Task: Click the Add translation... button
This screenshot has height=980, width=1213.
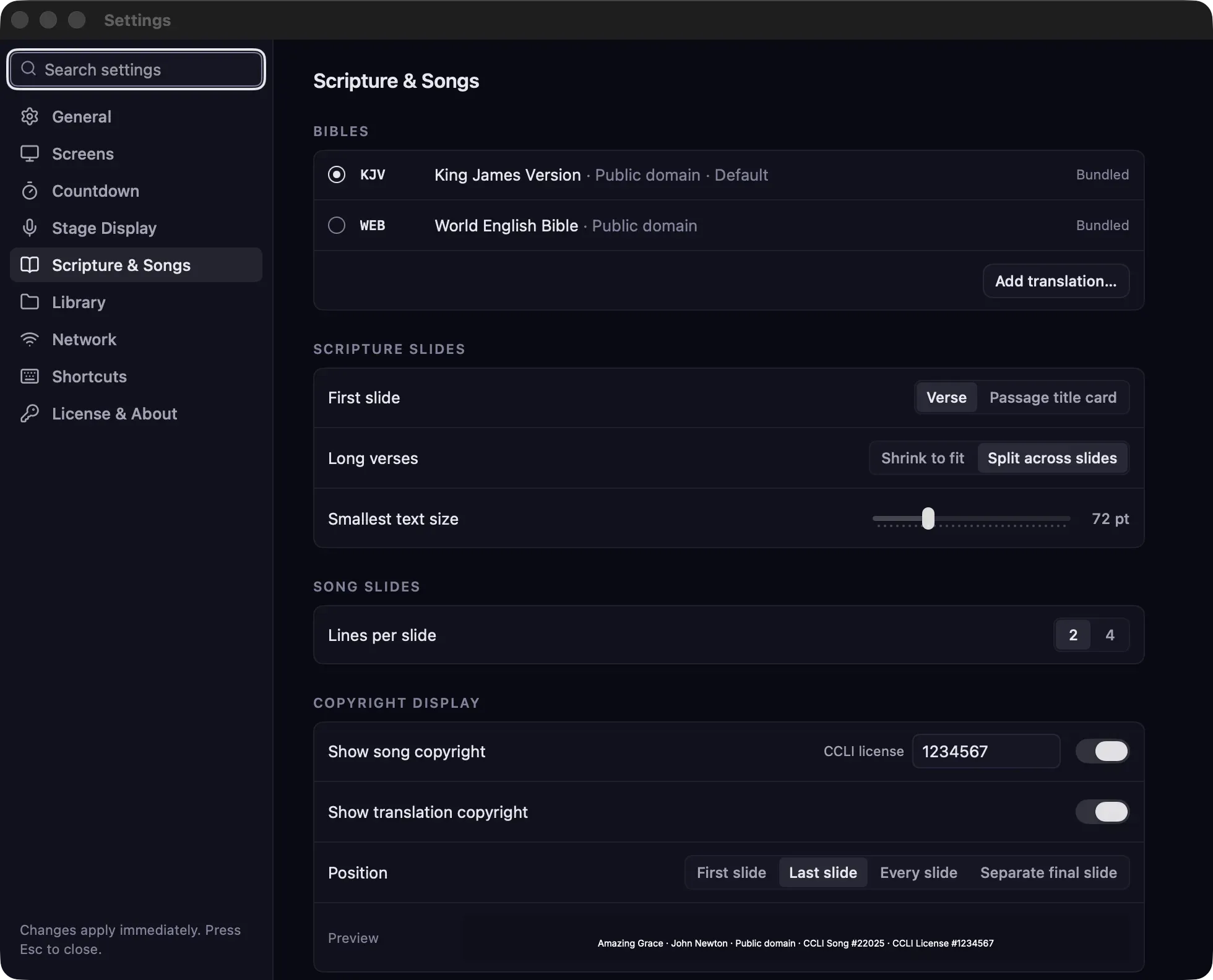Action: (x=1056, y=281)
